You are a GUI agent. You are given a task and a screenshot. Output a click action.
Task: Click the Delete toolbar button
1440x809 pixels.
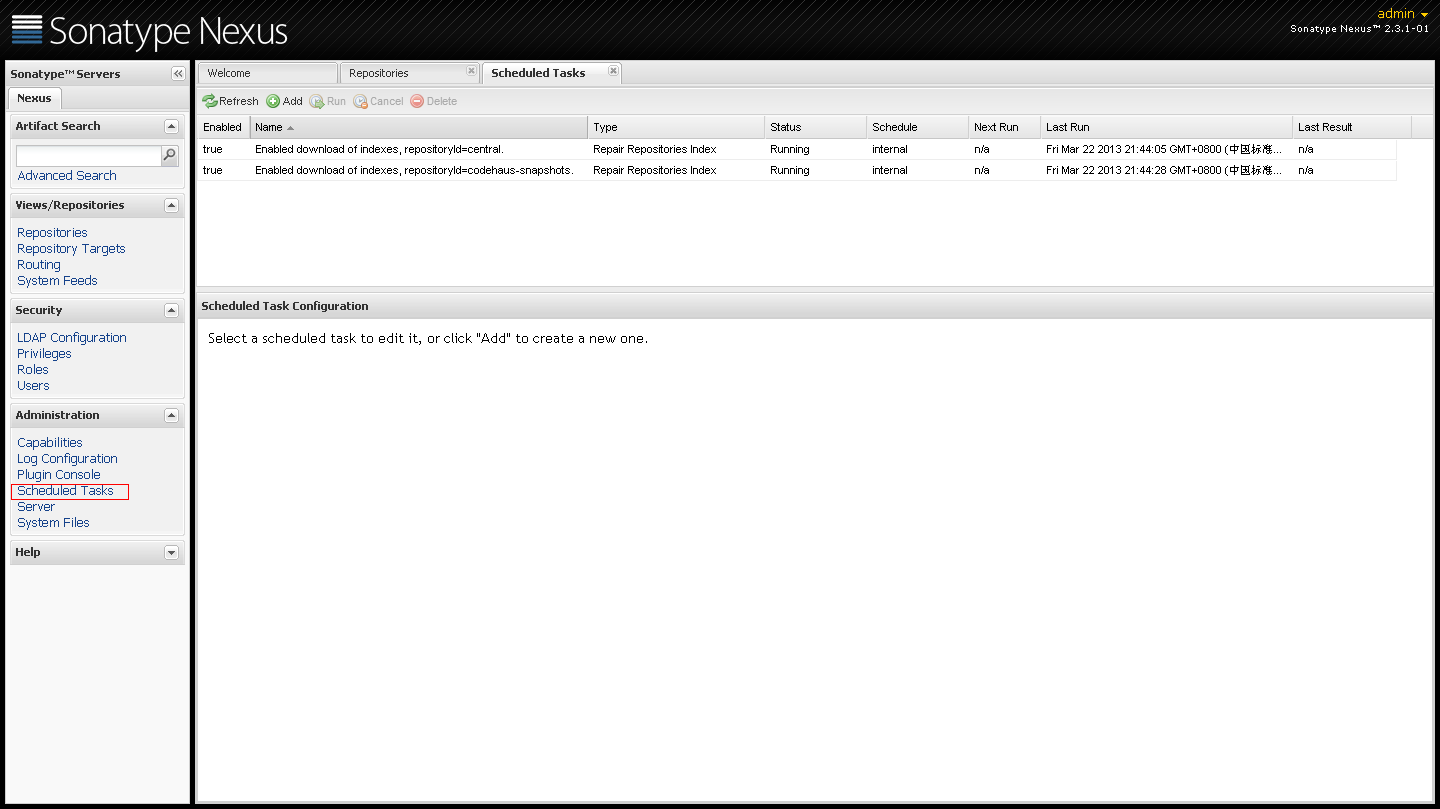point(434,101)
